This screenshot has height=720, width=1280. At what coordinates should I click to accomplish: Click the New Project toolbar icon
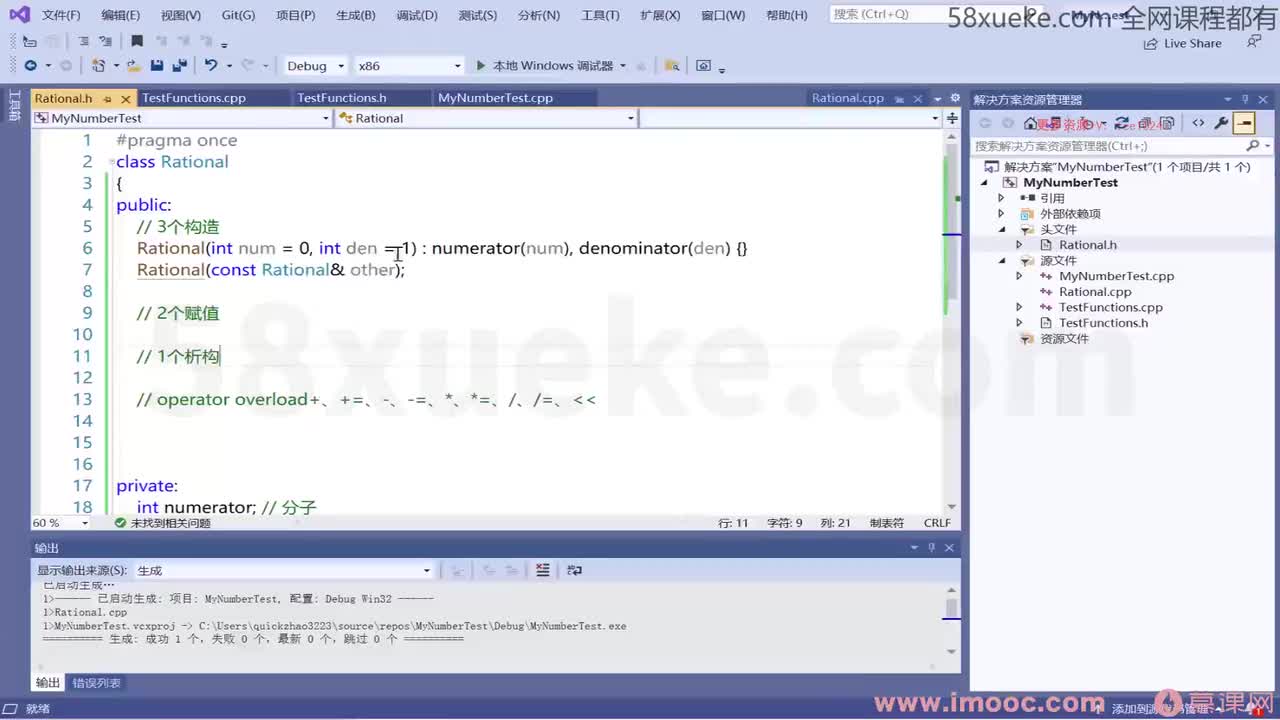(98, 66)
